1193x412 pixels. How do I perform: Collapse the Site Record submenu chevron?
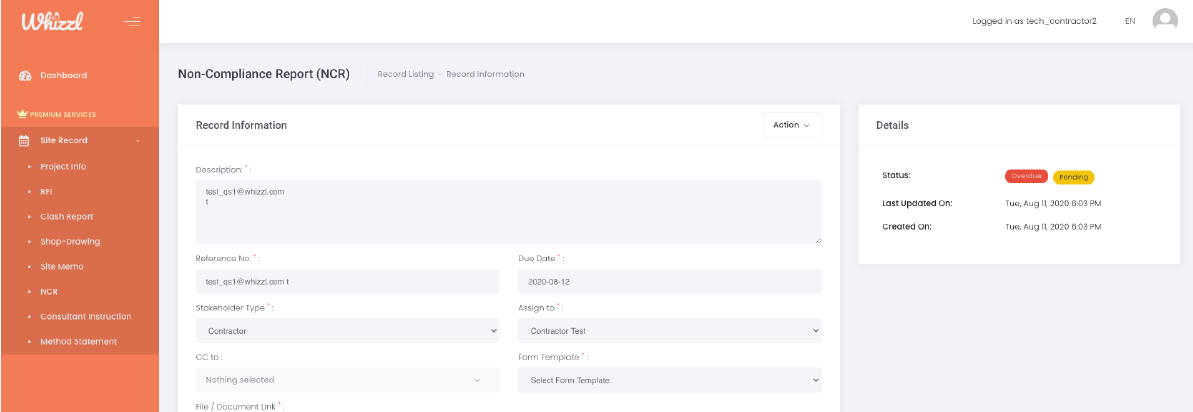(x=138, y=141)
